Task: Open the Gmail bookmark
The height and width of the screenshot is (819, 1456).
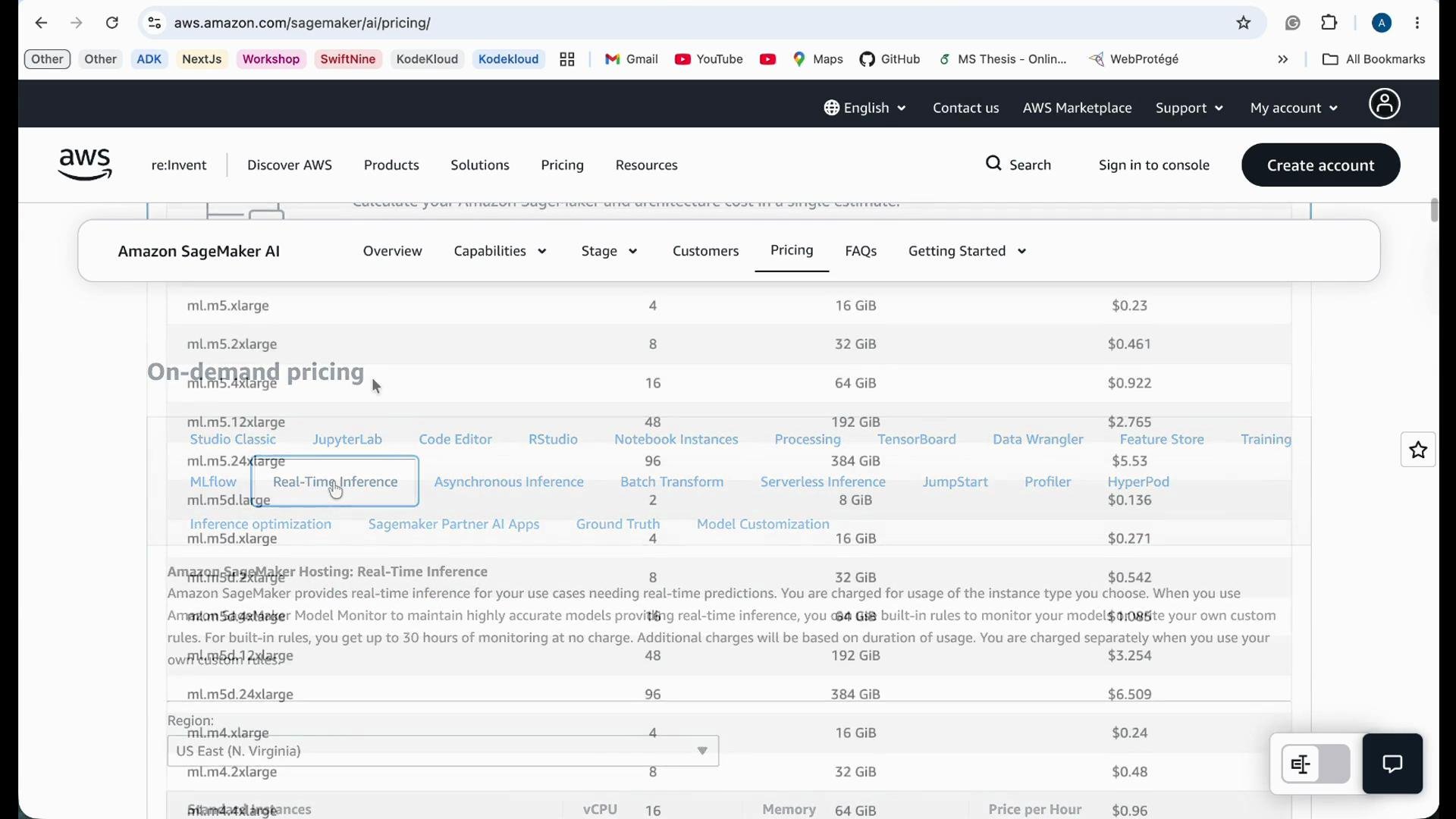Action: pyautogui.click(x=632, y=60)
